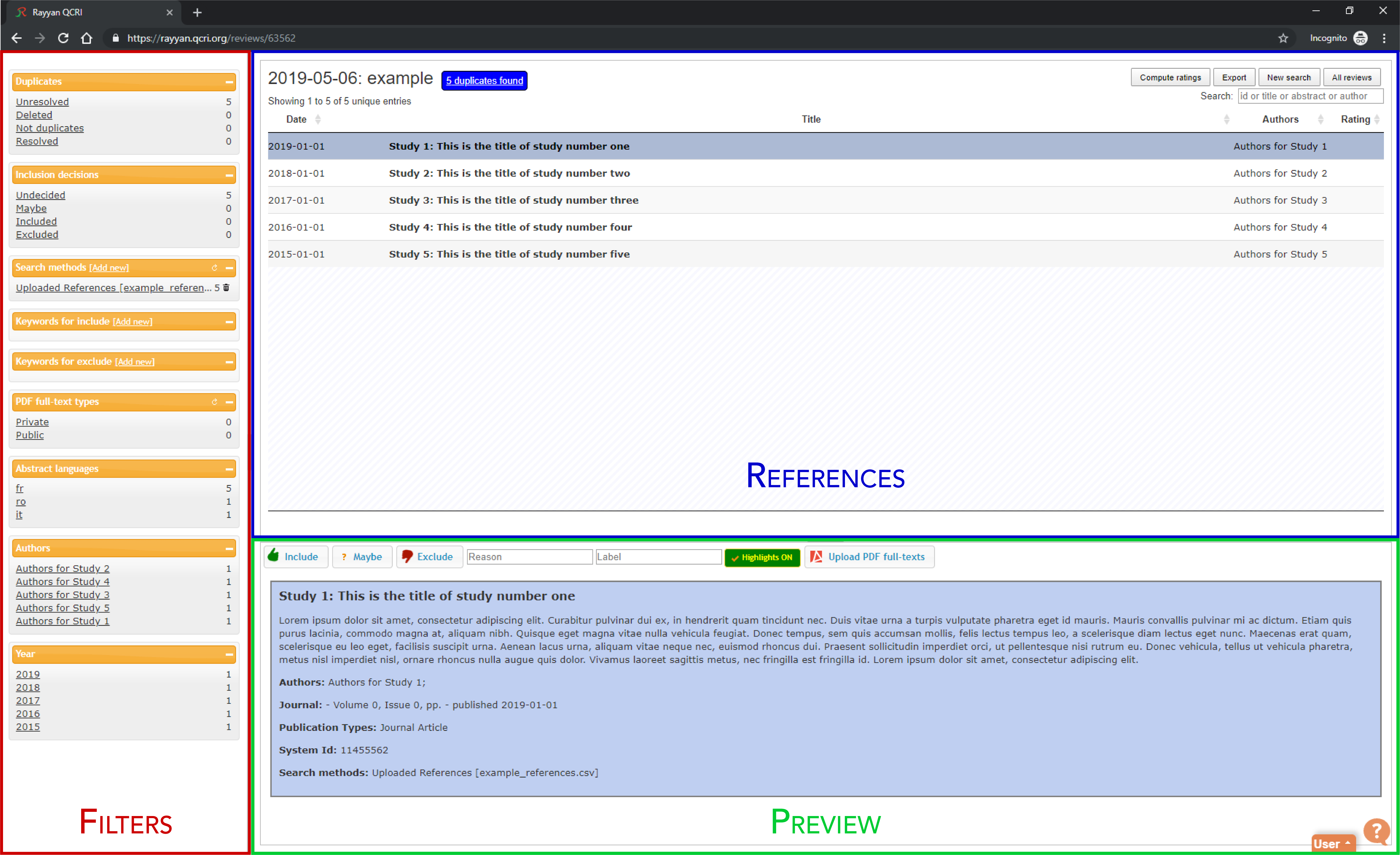
Task: Select the Study 2 row
Action: click(x=826, y=173)
